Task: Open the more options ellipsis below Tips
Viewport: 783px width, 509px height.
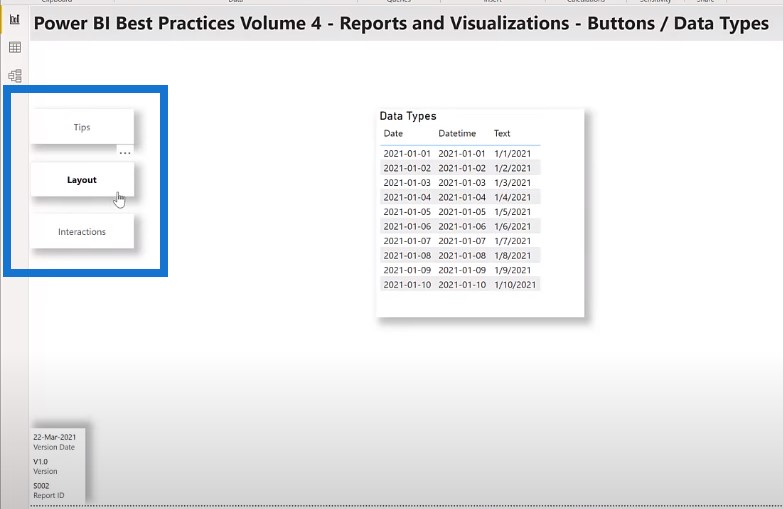Action: [125, 153]
